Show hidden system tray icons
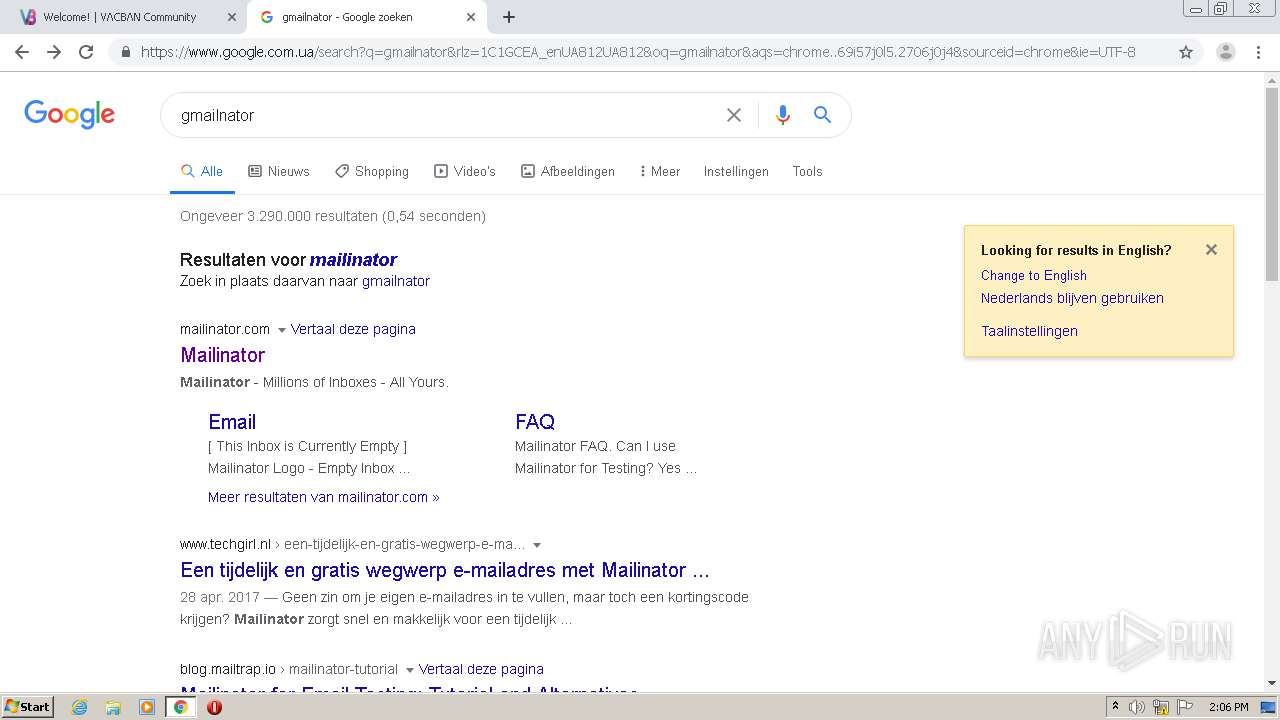Screen dimensions: 1280x720 [1115, 707]
